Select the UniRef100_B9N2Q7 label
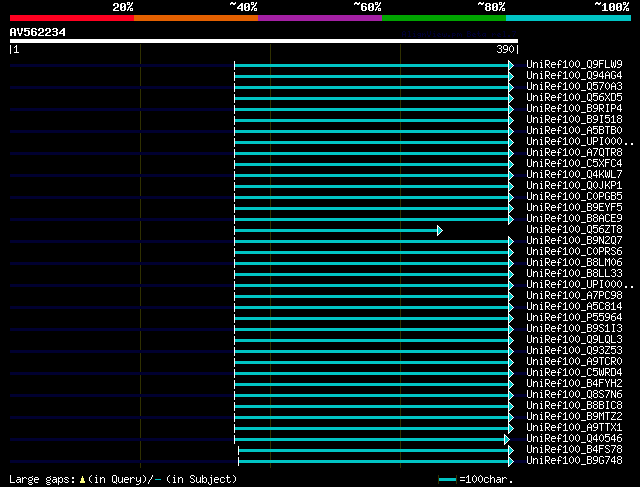 tap(574, 241)
